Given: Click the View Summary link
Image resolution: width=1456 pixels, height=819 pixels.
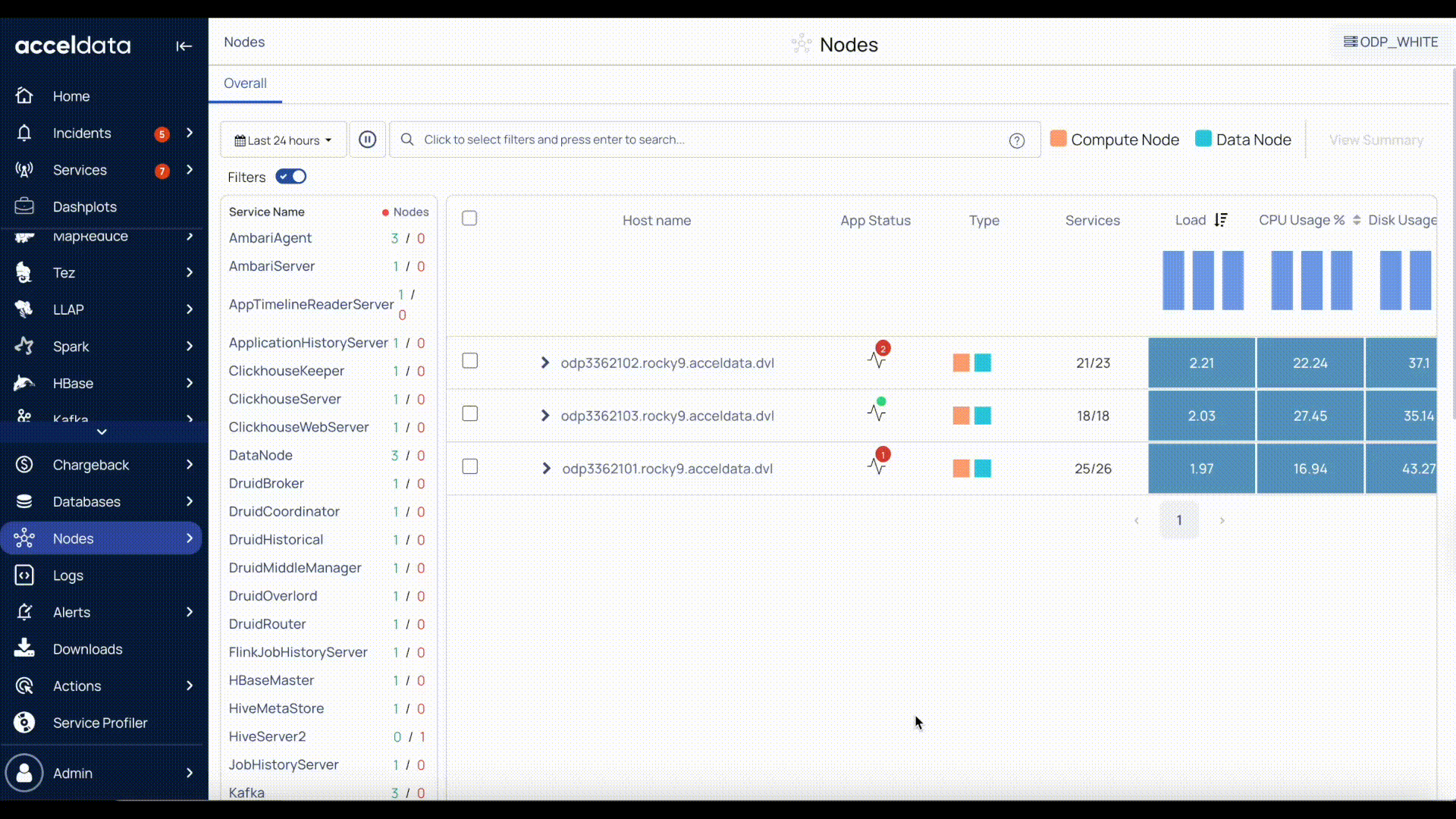Looking at the screenshot, I should (x=1376, y=140).
